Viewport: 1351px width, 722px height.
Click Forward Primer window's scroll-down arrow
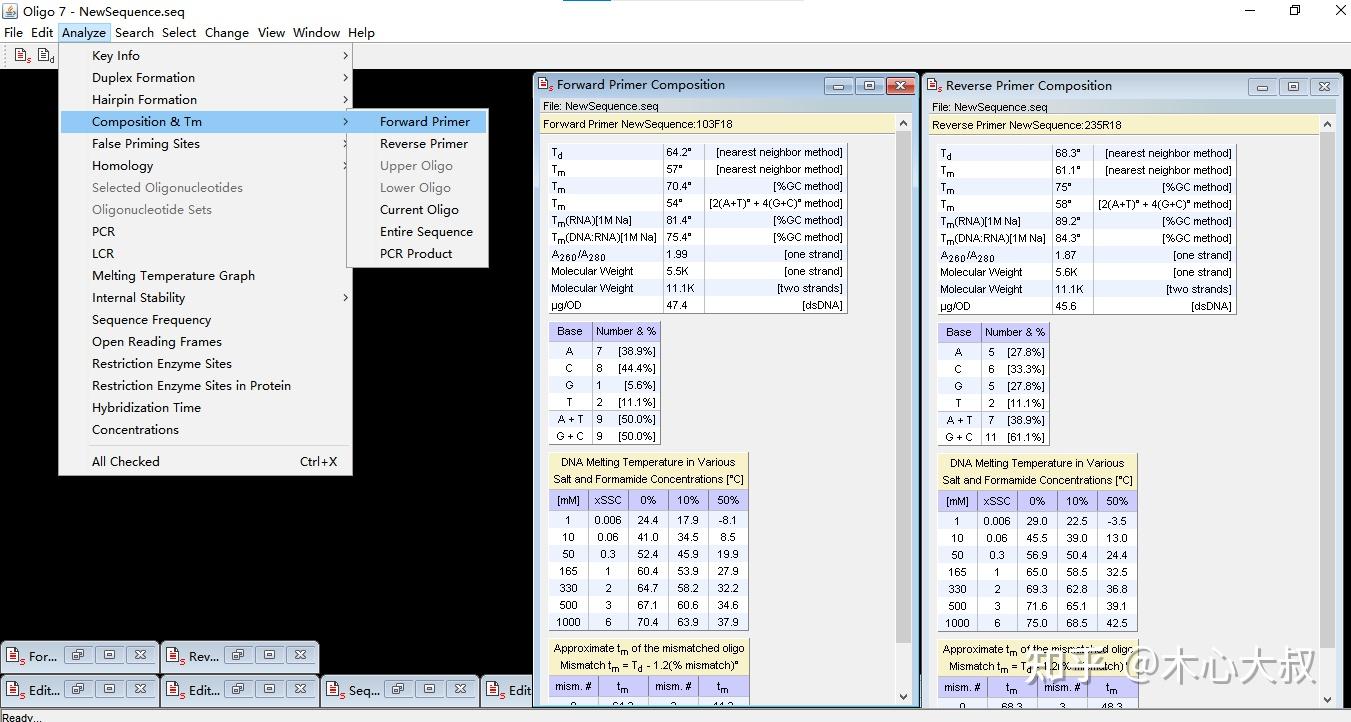[904, 696]
